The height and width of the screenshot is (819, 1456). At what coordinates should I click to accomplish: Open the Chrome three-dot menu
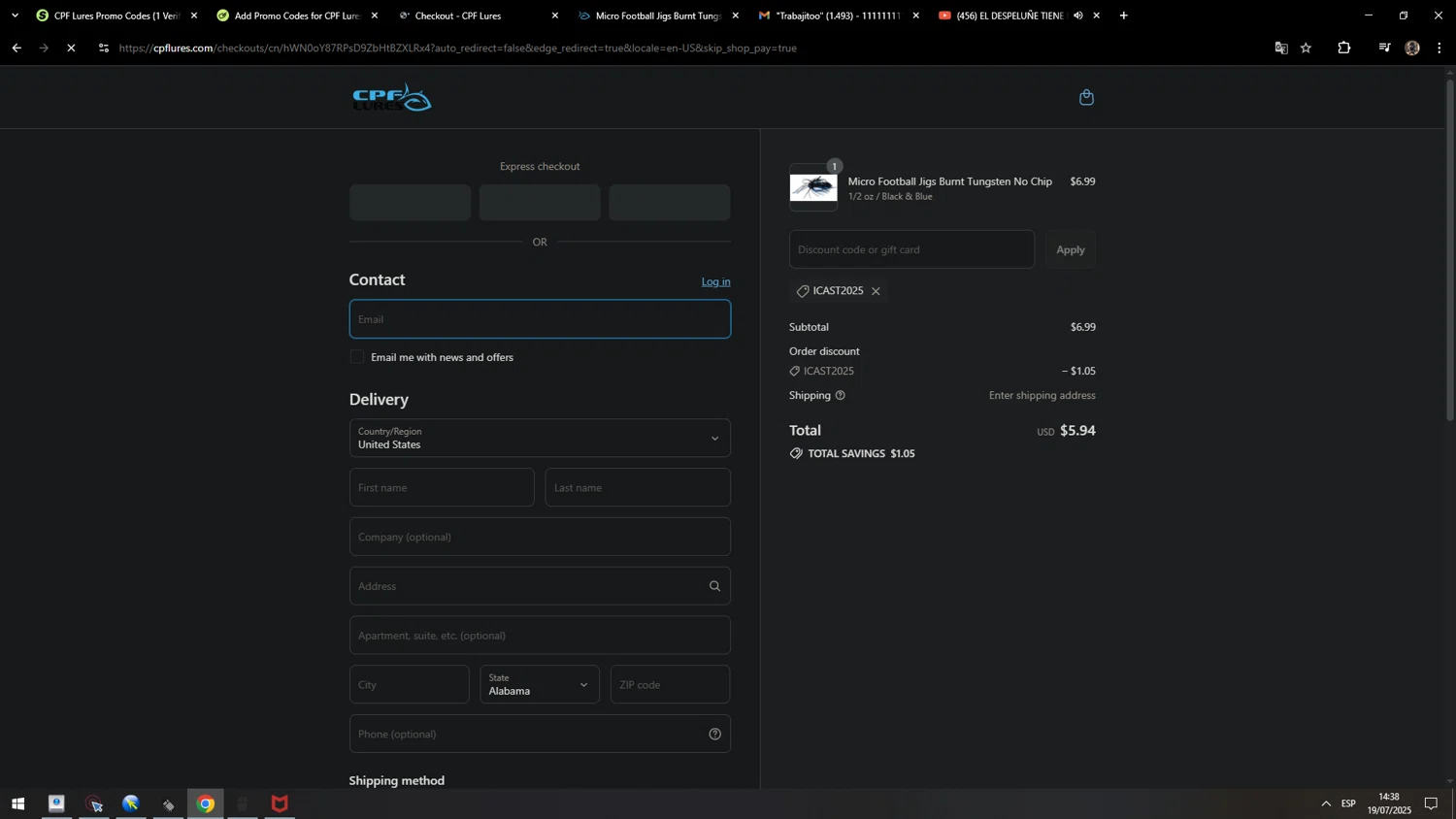pyautogui.click(x=1439, y=48)
